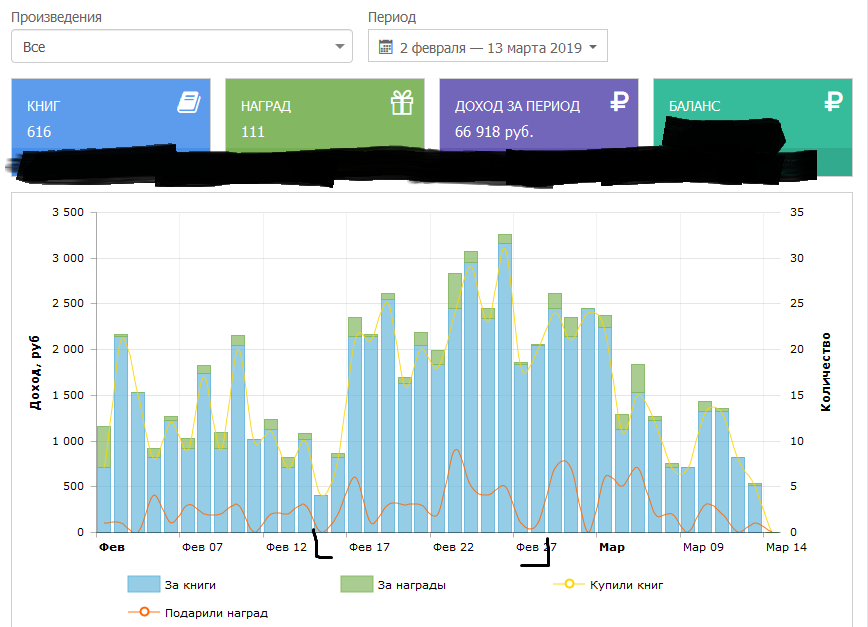
Task: Click the calendar icon in period picker
Action: (x=386, y=47)
